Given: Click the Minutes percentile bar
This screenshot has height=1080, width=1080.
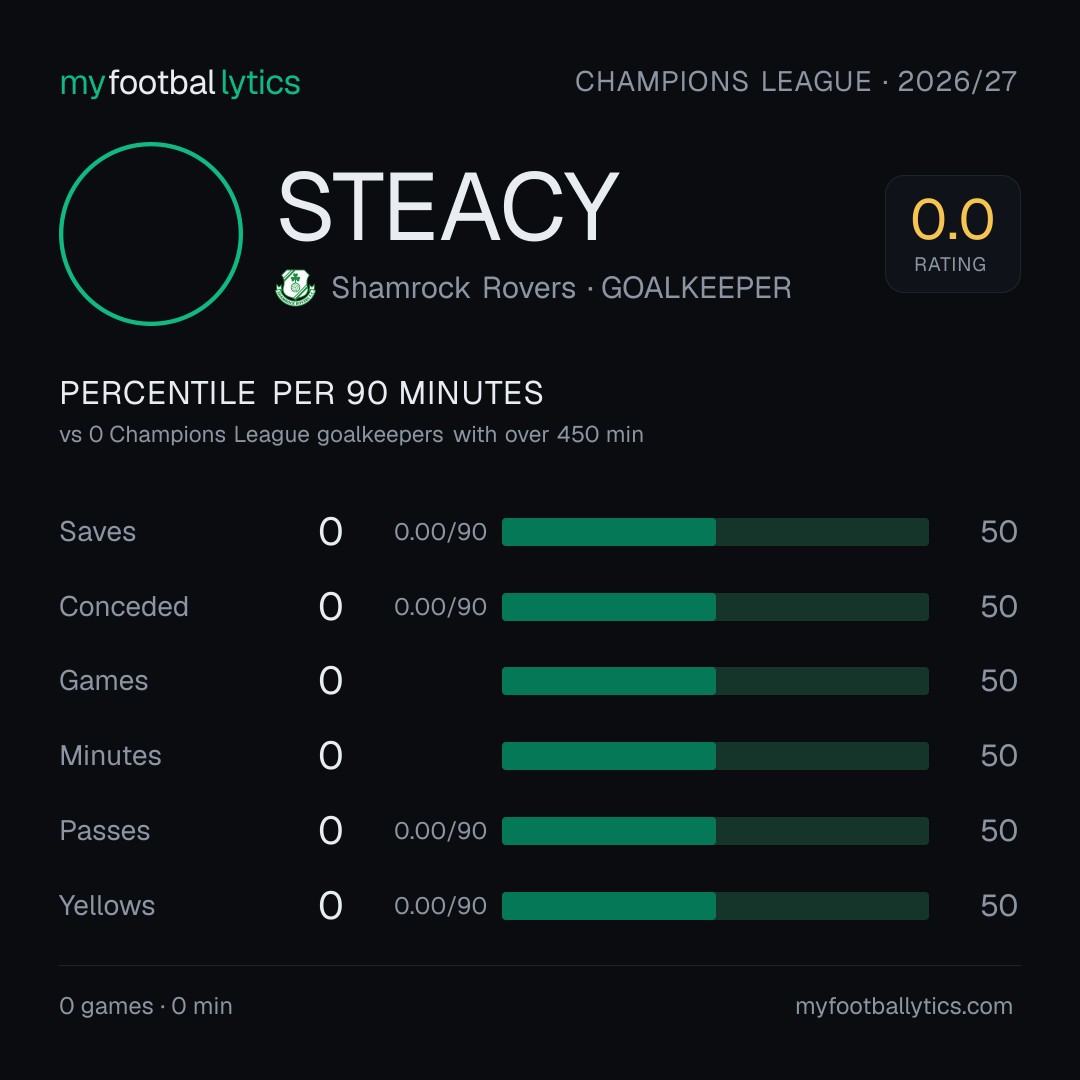Looking at the screenshot, I should coord(715,756).
